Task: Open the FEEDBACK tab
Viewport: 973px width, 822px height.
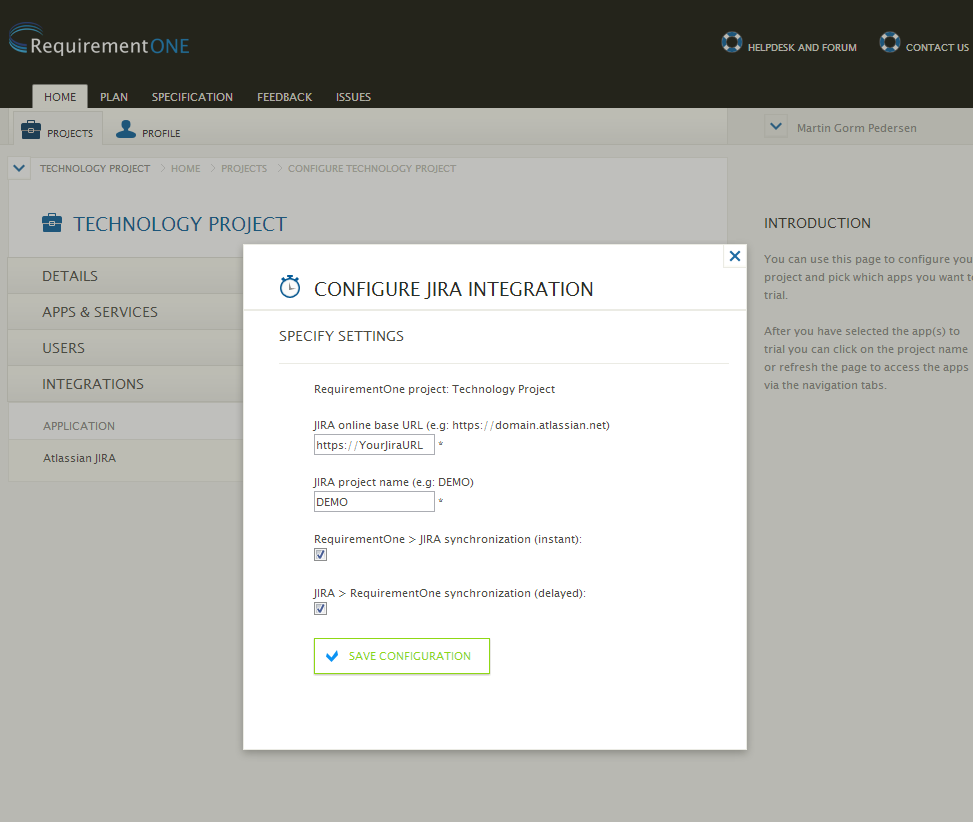Action: click(x=284, y=97)
